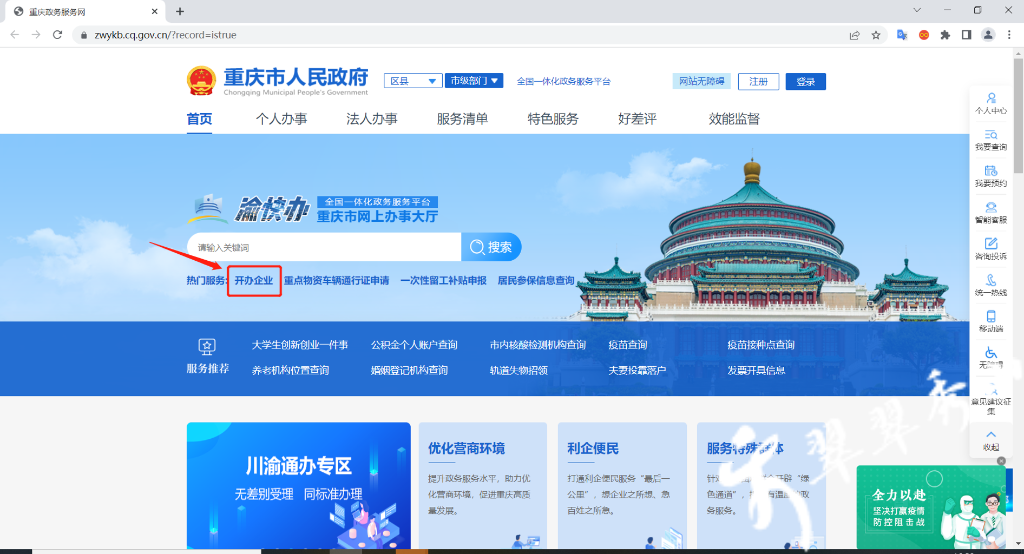Click the Google Translate icon
Screen dimensions: 1024x554
point(902,34)
